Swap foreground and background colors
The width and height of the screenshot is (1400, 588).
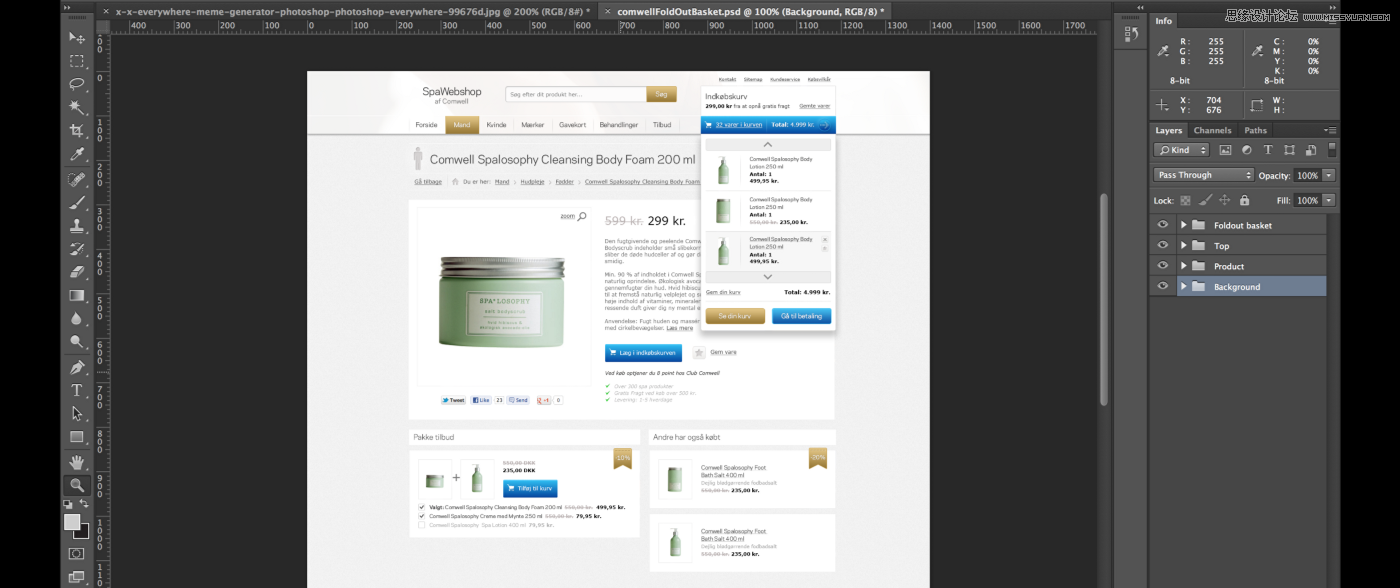click(x=85, y=504)
